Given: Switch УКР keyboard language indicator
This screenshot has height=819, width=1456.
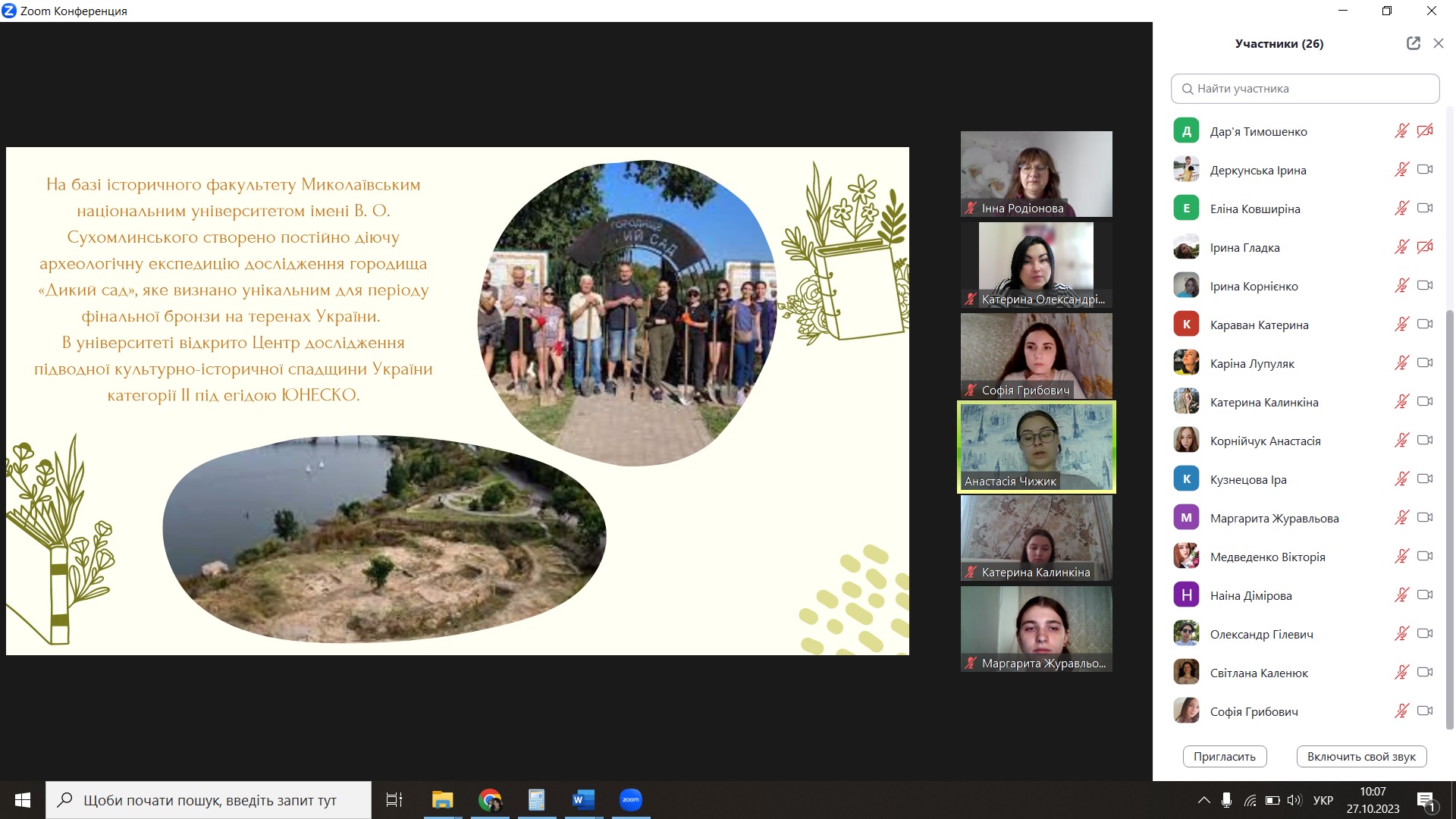Looking at the screenshot, I should tap(1323, 800).
